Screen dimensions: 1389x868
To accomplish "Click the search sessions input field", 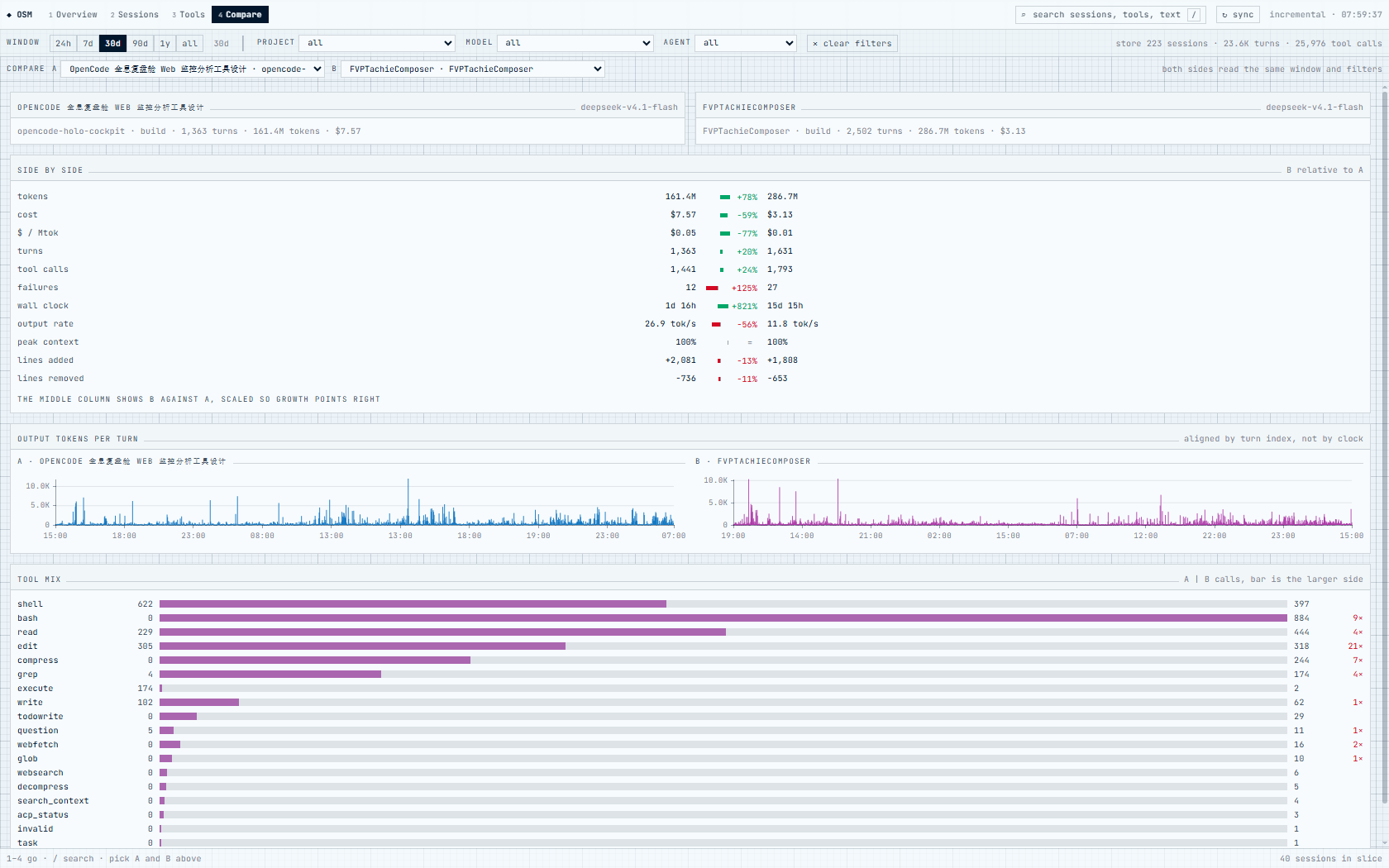I will coord(1110,15).
